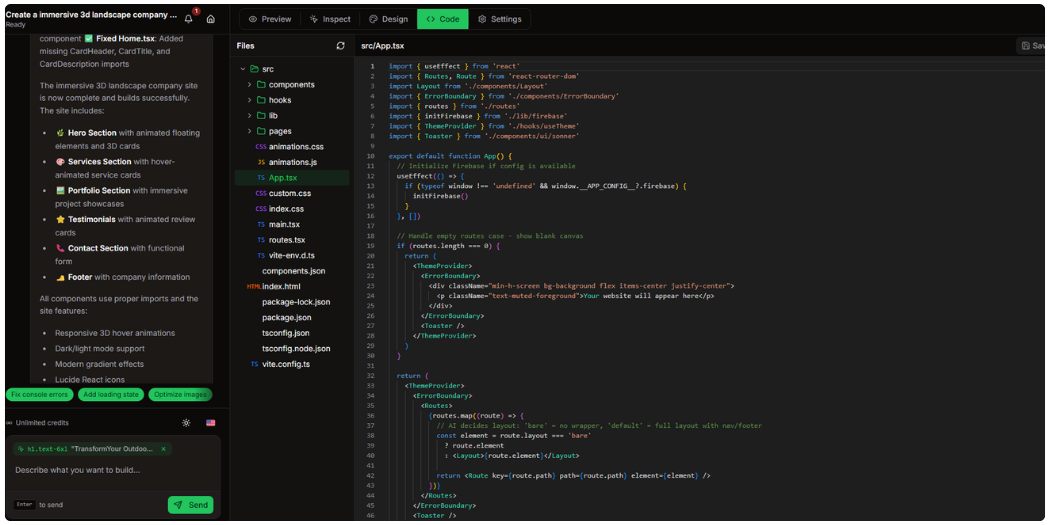Image resolution: width=1050 pixels, height=525 pixels.
Task: Click the Fix console errors suggestion
Action: 39,395
